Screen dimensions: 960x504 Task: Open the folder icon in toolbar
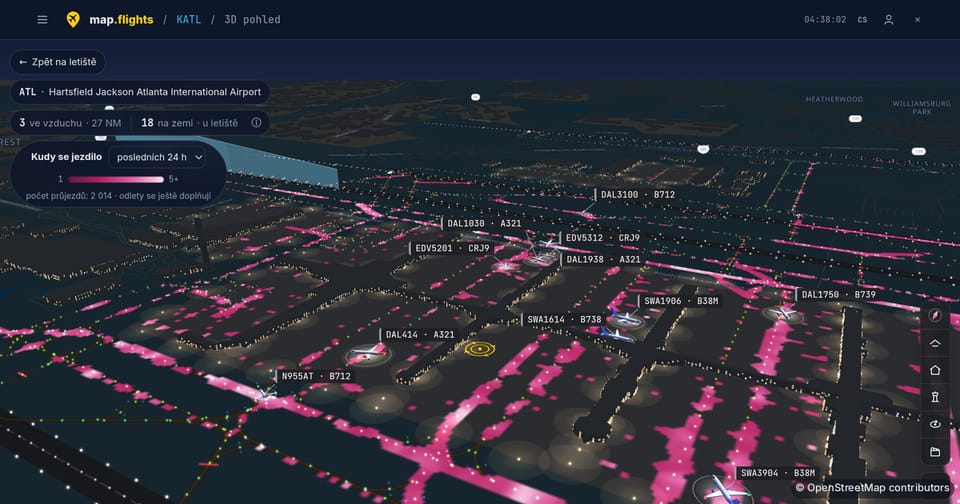[935, 451]
